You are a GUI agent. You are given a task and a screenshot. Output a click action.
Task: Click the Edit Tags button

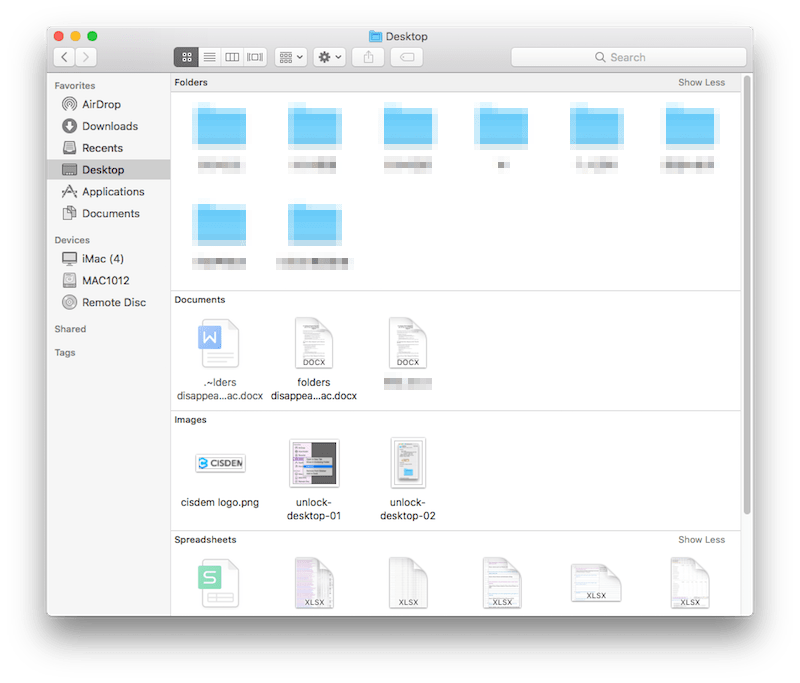click(406, 57)
